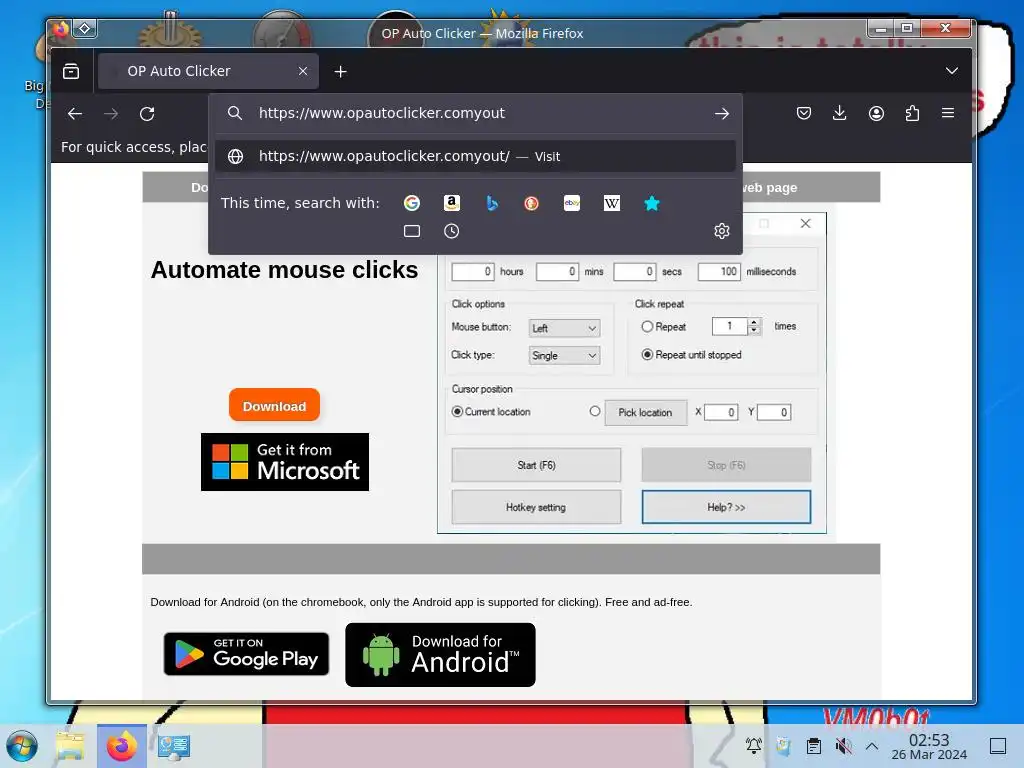This screenshot has width=1024, height=768.
Task: Click the mins input field
Action: pyautogui.click(x=557, y=272)
